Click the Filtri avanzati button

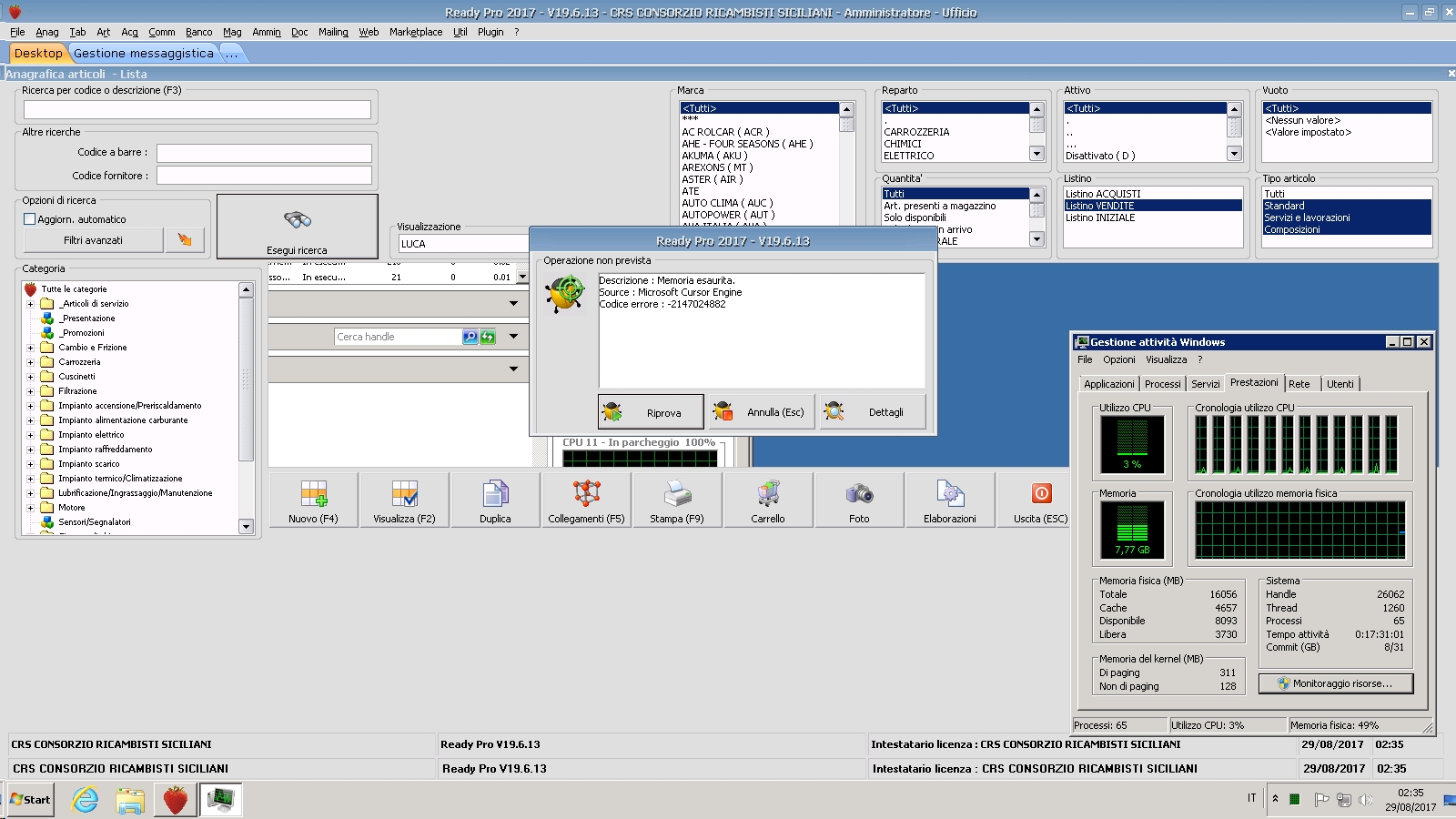[x=93, y=240]
